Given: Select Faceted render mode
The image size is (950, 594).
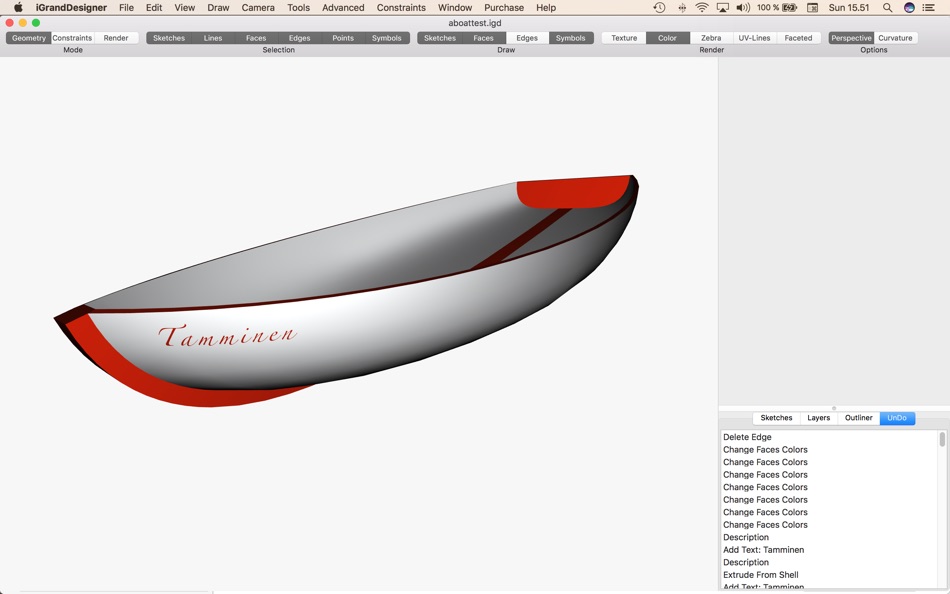Looking at the screenshot, I should click(x=799, y=38).
